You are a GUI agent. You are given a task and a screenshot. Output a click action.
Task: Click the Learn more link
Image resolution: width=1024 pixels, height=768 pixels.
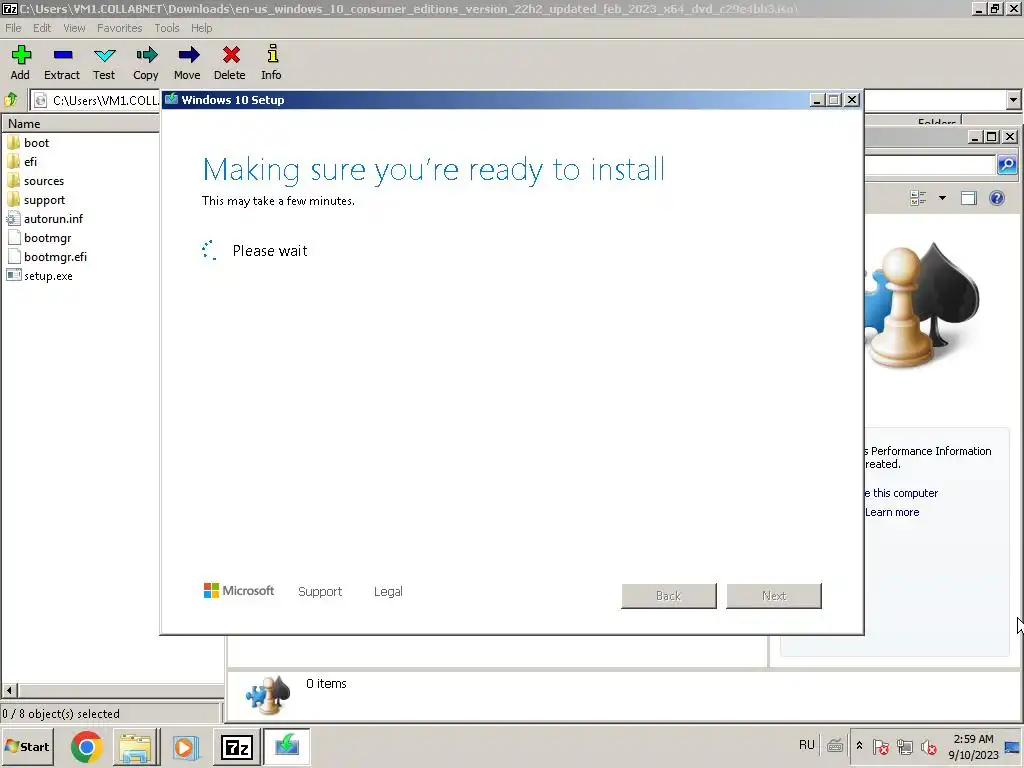tap(892, 512)
